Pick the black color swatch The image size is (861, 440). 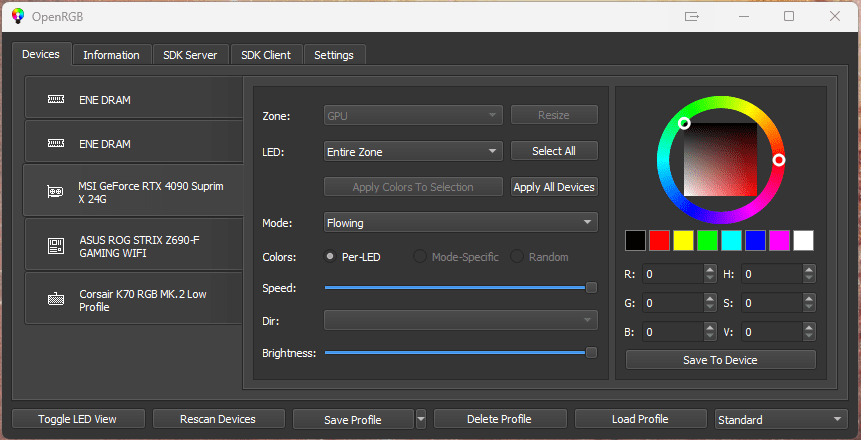[636, 240]
